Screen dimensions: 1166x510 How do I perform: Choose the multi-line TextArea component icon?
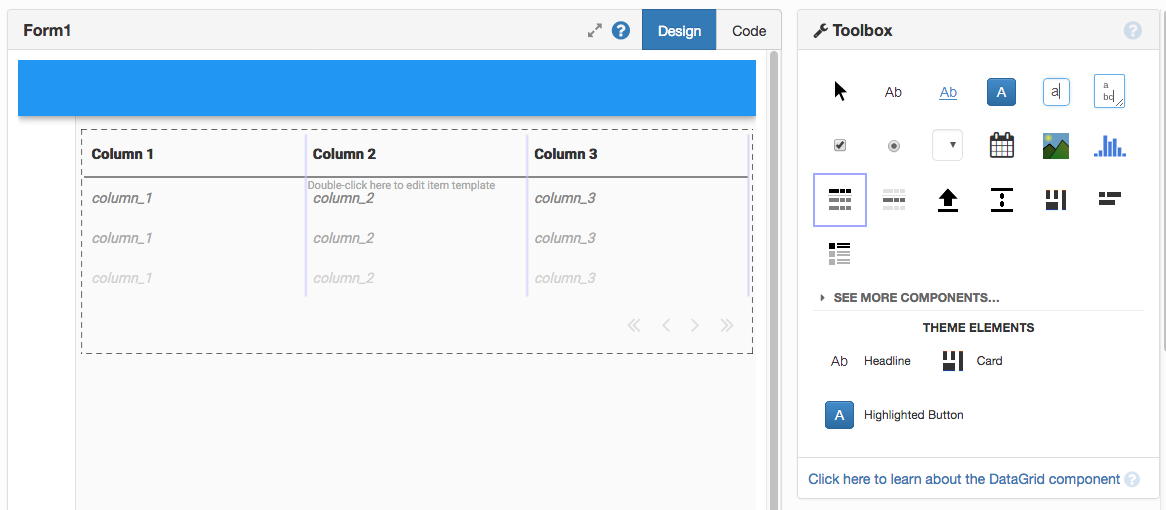[1109, 92]
